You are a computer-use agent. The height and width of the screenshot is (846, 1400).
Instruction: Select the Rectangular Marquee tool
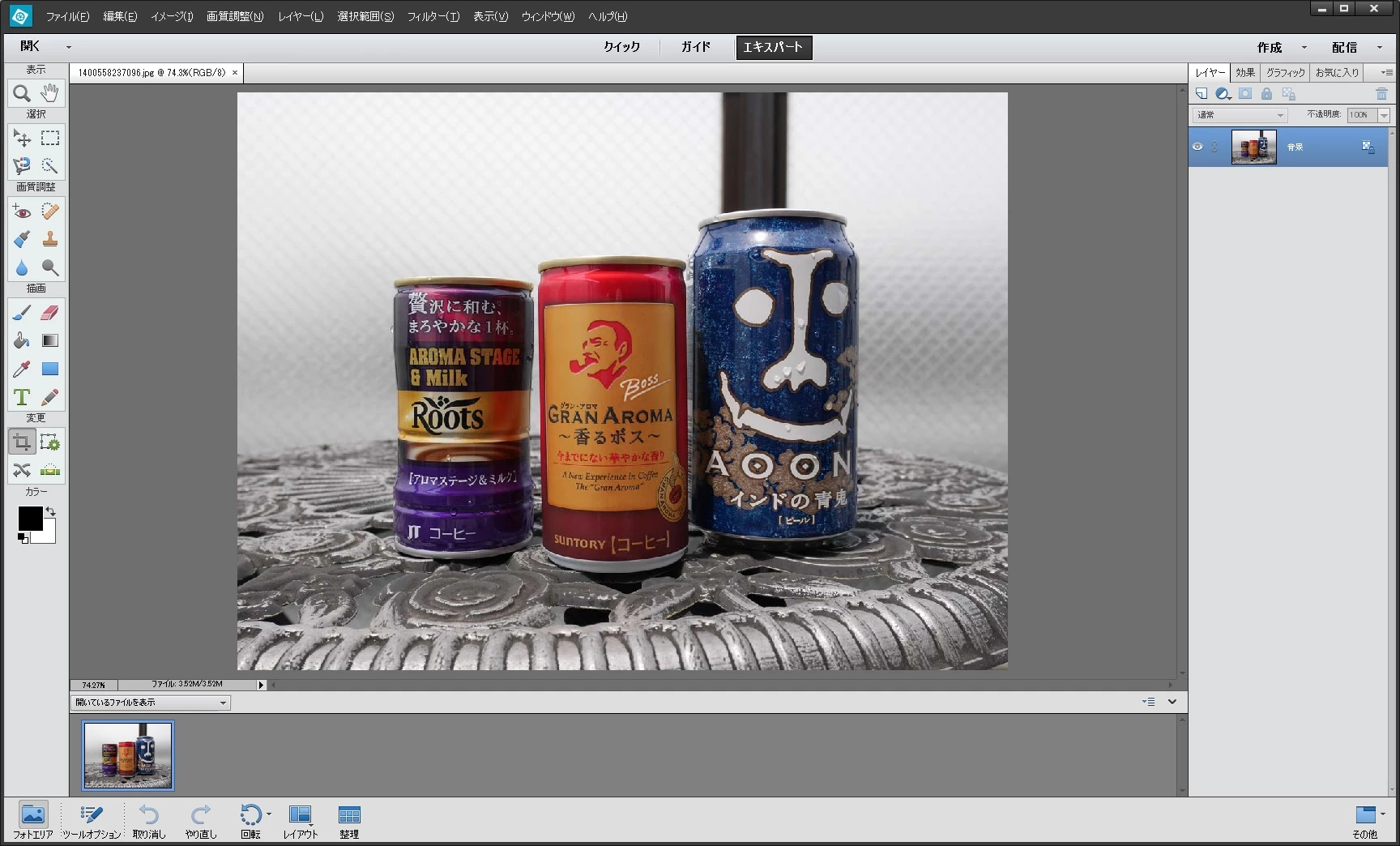(x=50, y=138)
